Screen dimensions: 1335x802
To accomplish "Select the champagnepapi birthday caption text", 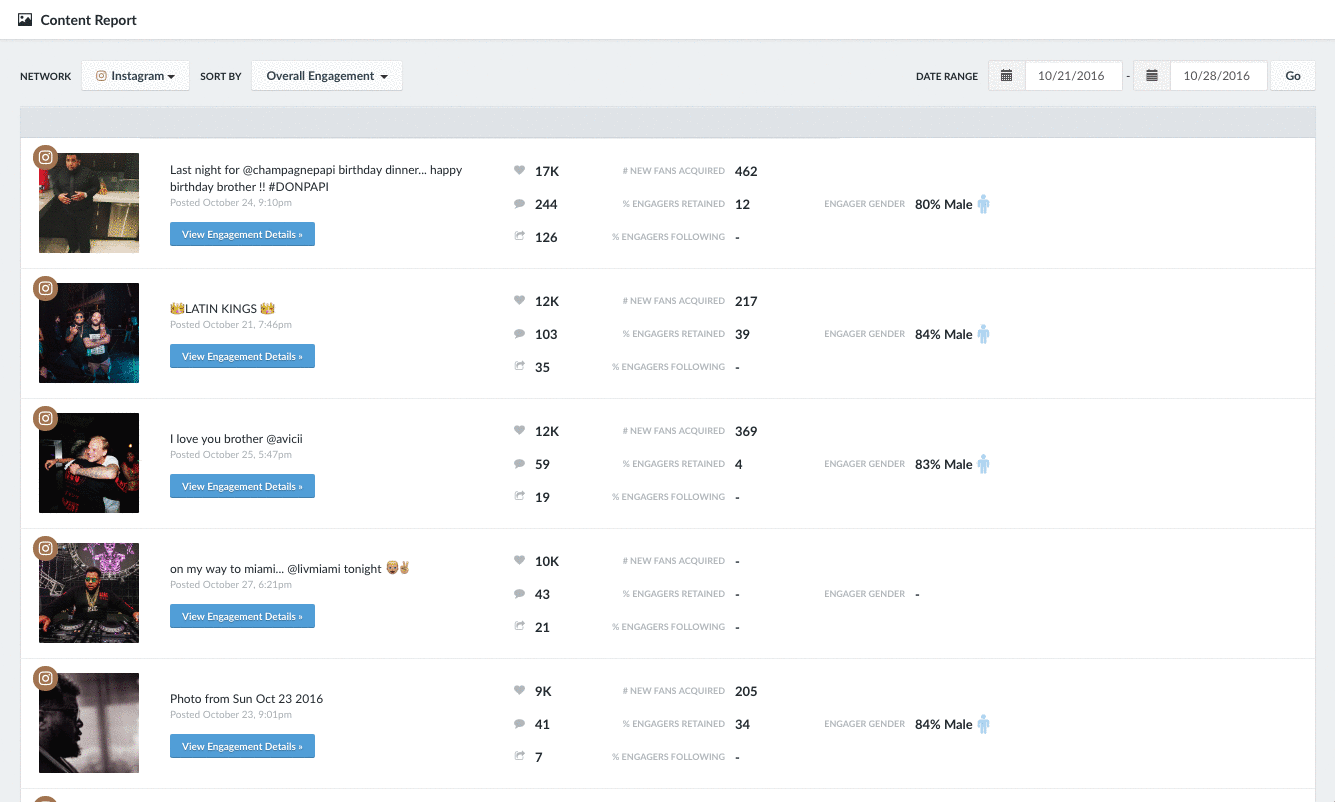I will click(x=316, y=178).
